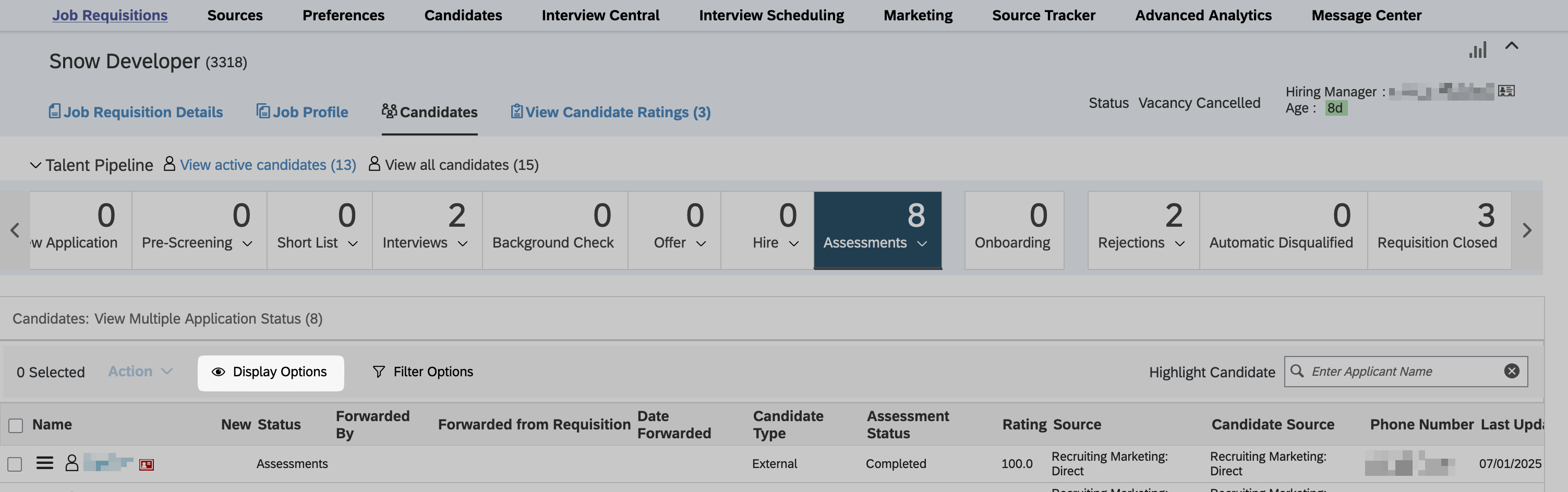The width and height of the screenshot is (1568, 492).
Task: Click the candidate person profile icon in row
Action: (72, 463)
